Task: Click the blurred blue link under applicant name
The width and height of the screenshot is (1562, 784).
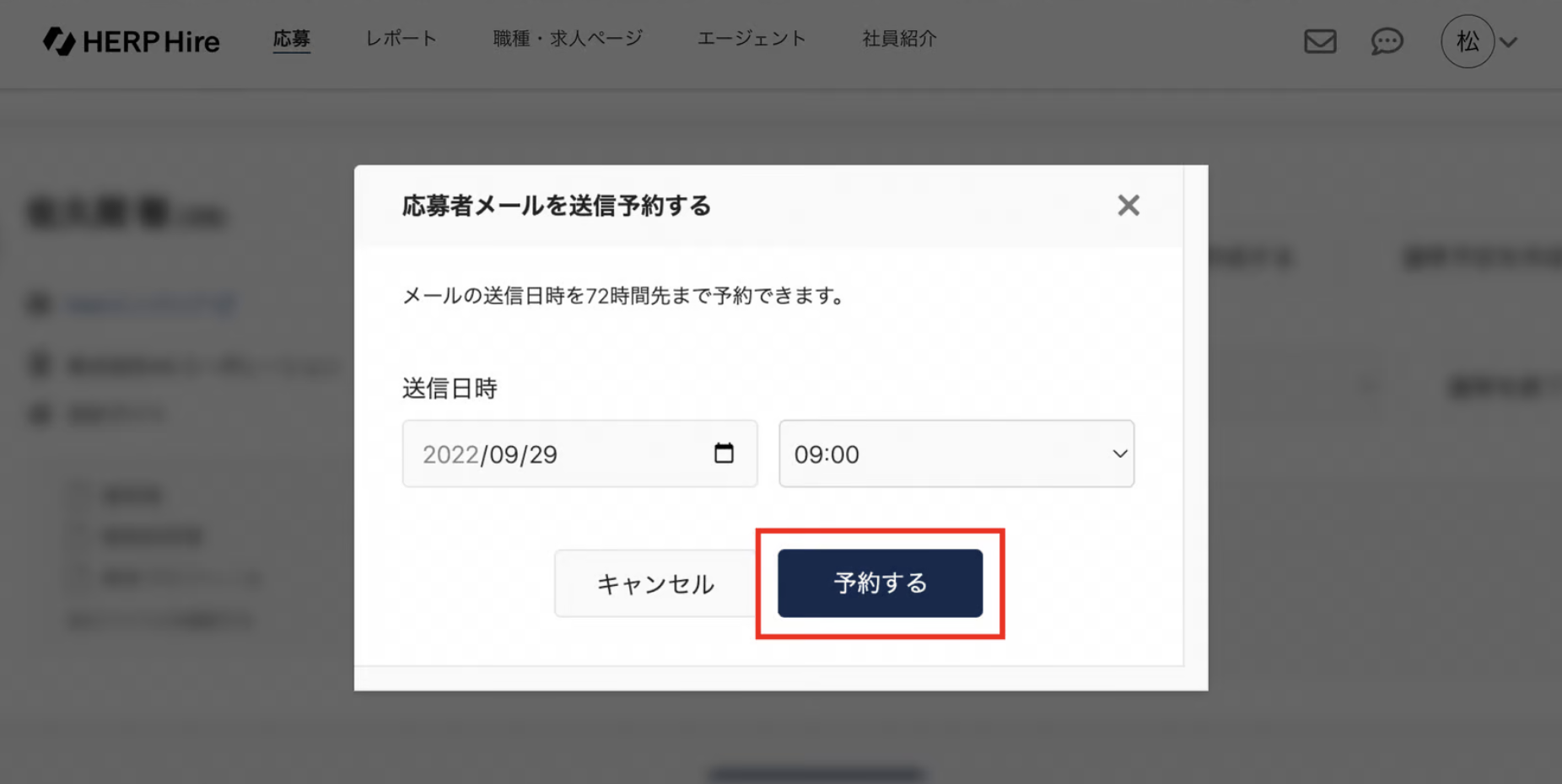Action: tap(152, 304)
